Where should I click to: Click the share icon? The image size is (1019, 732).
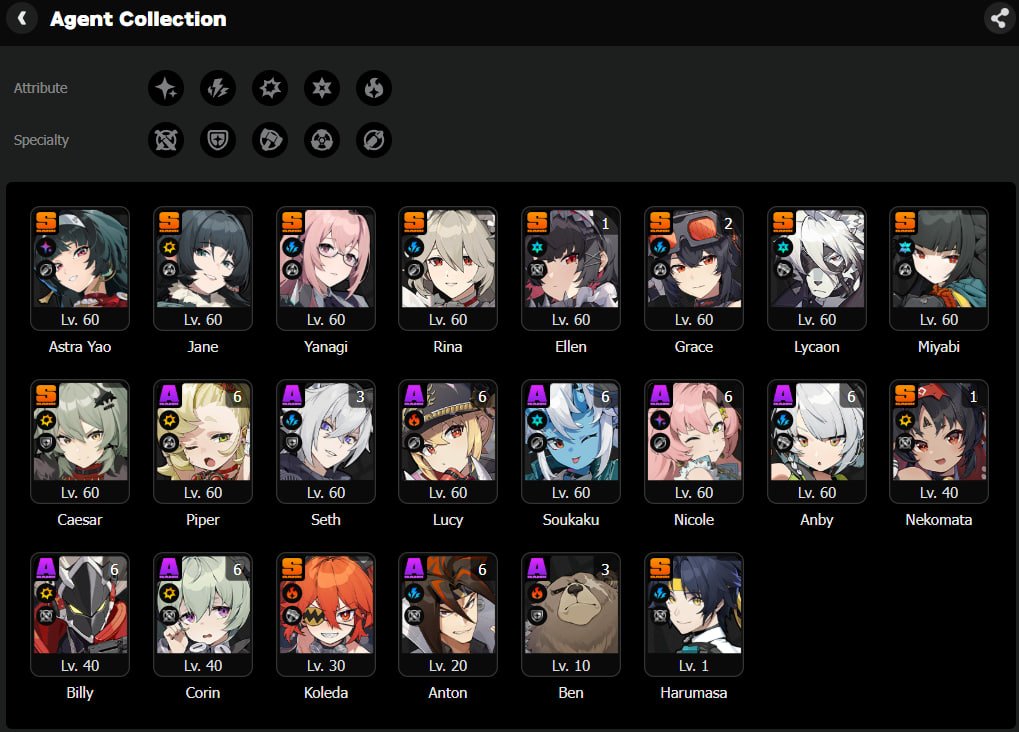pos(999,18)
